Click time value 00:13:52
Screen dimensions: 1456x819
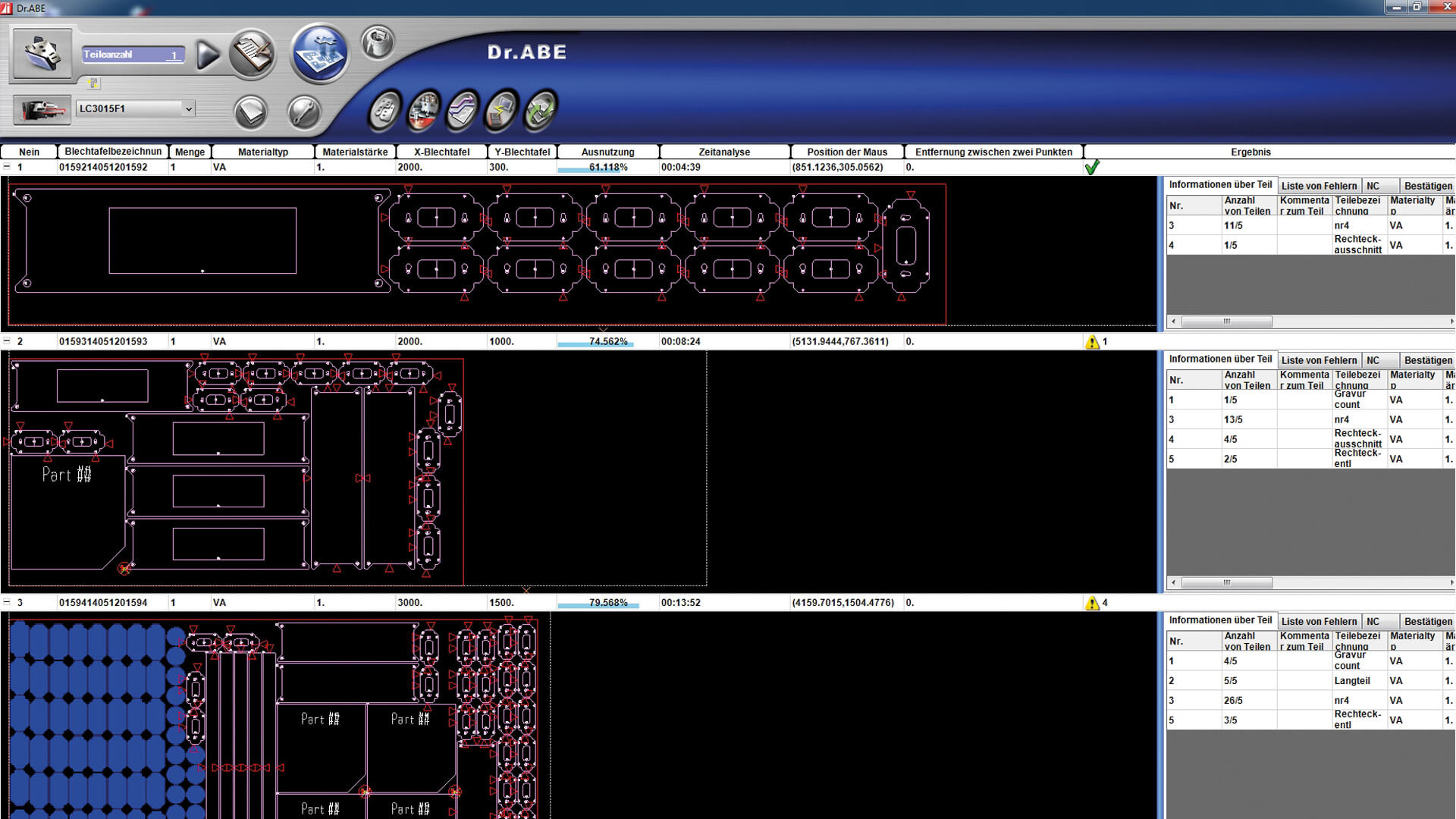click(681, 602)
